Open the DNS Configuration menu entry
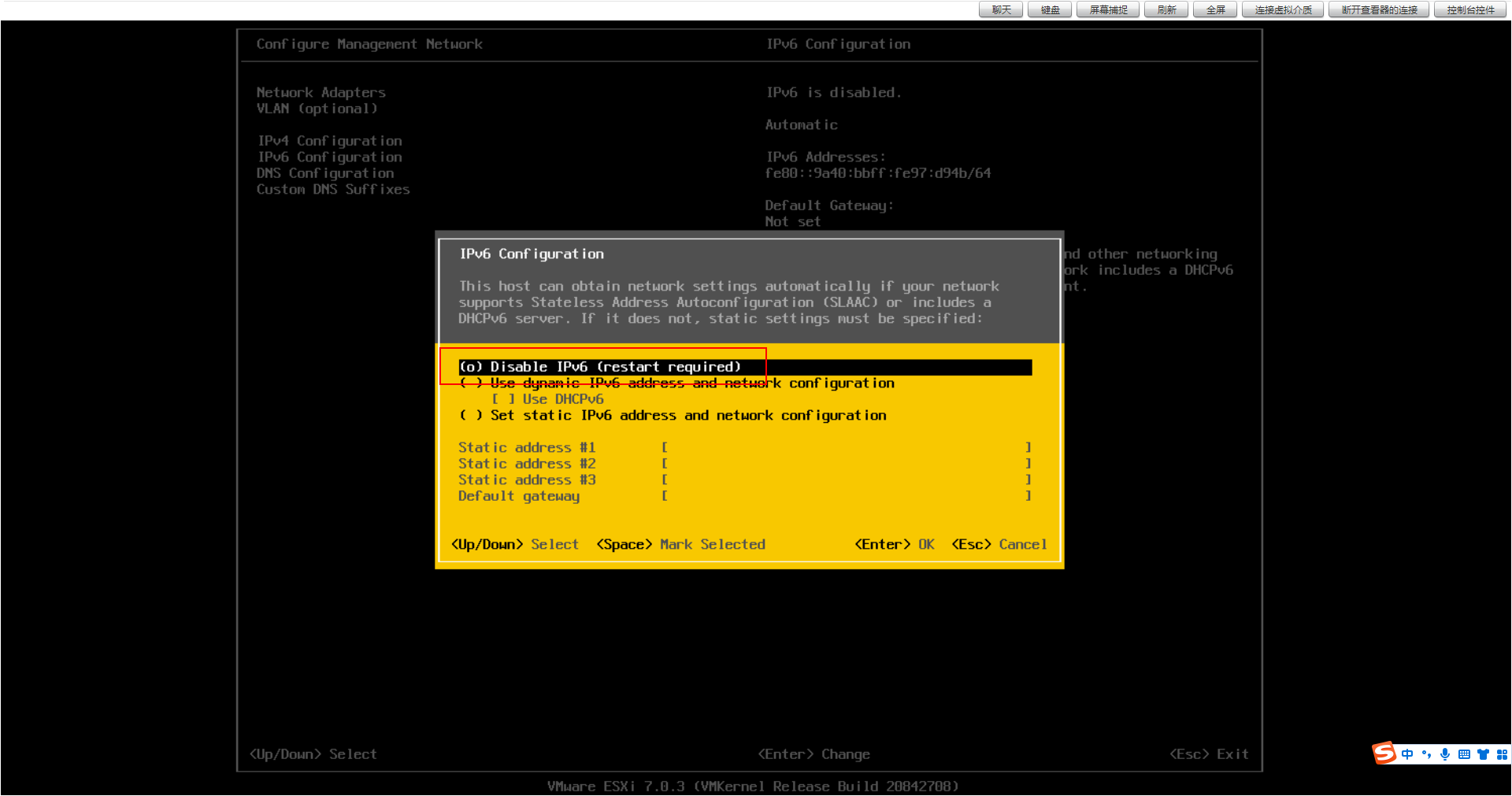Viewport: 1512px width, 796px height. tap(325, 172)
